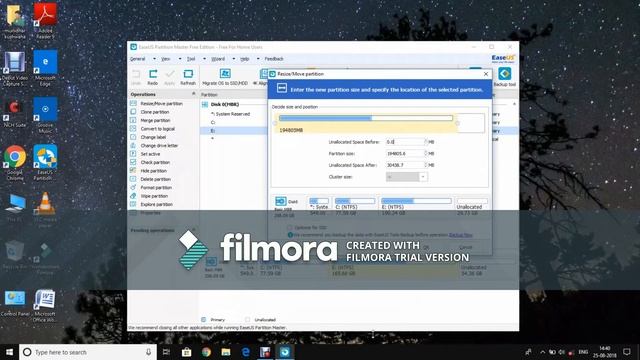Open the Cluster size dropdown
Screen dimensions: 640x360
423,177
